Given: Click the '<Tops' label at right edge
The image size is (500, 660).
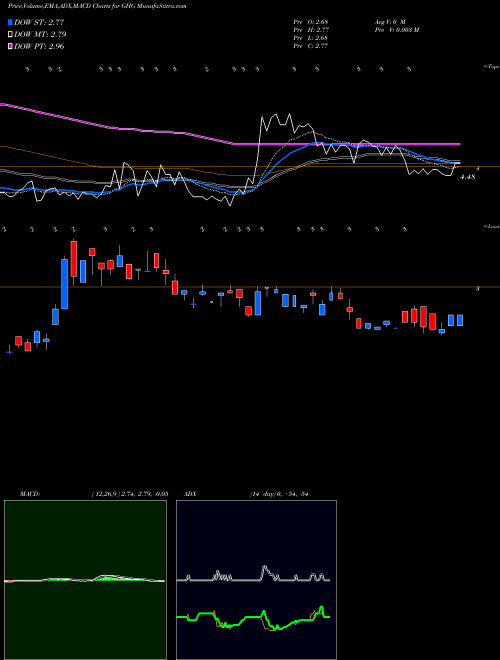Looking at the screenshot, I should (491, 67).
